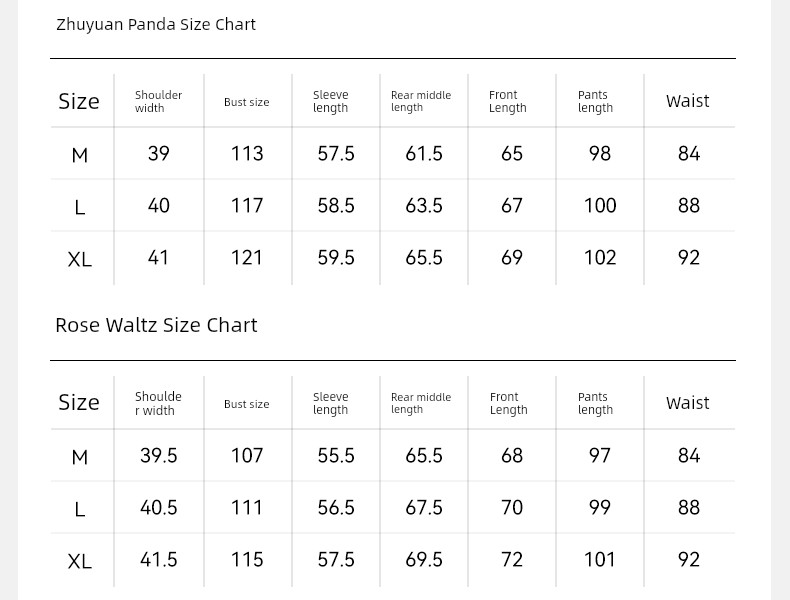
Task: Click the Zhuyuan Panda Size Chart title
Action: (156, 25)
